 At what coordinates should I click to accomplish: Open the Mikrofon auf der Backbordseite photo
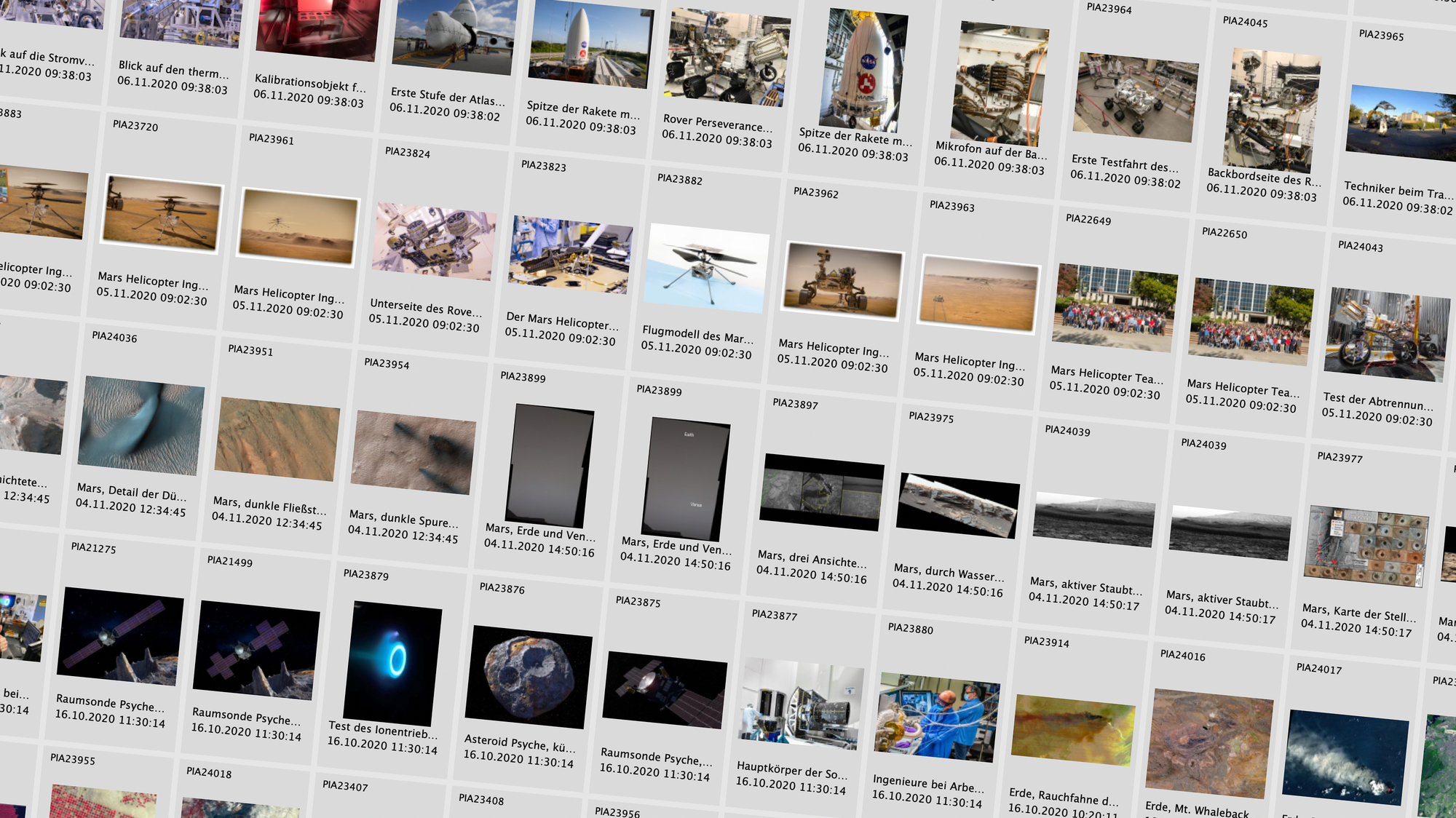(x=999, y=84)
